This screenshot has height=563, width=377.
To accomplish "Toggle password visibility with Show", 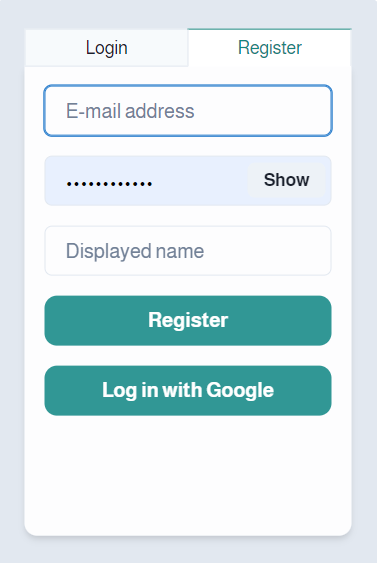I will (286, 180).
